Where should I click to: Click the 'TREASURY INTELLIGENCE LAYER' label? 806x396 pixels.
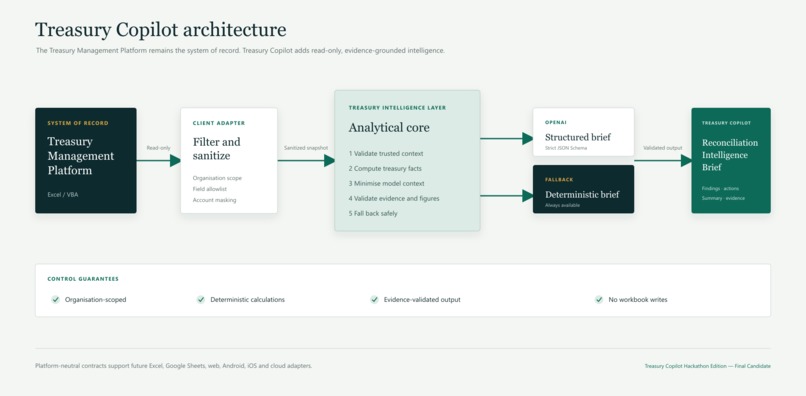point(397,108)
